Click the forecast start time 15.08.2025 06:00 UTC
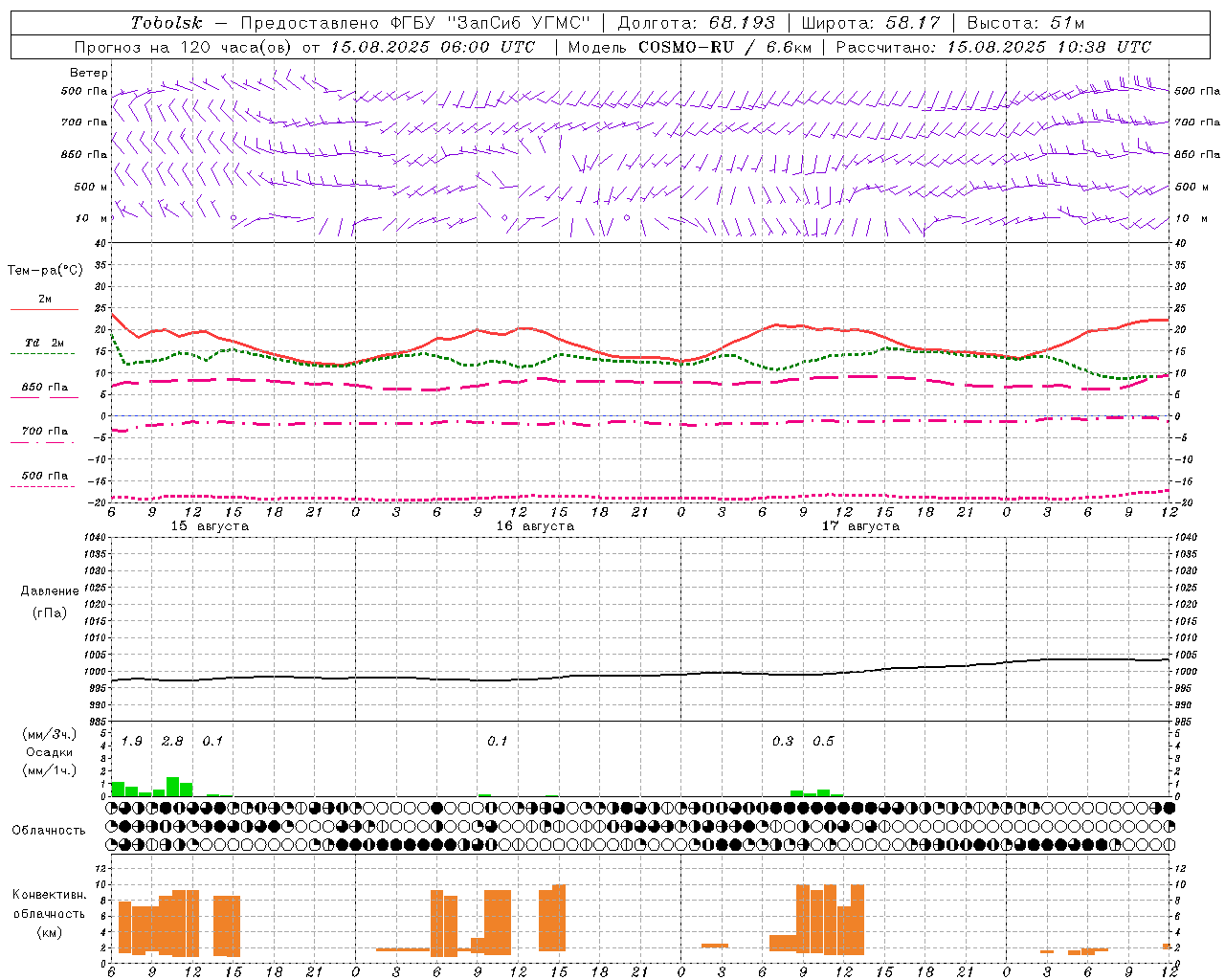 tap(433, 47)
